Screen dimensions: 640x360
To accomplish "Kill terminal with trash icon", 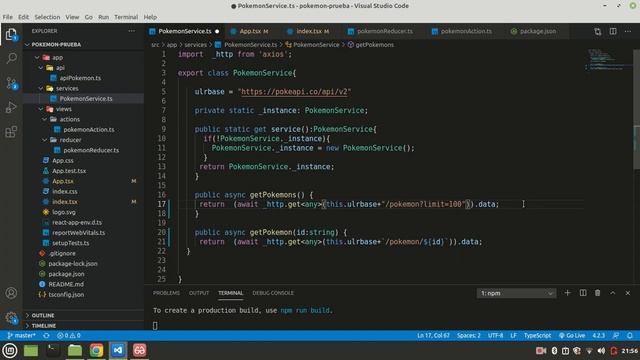I will pyautogui.click(x=598, y=293).
